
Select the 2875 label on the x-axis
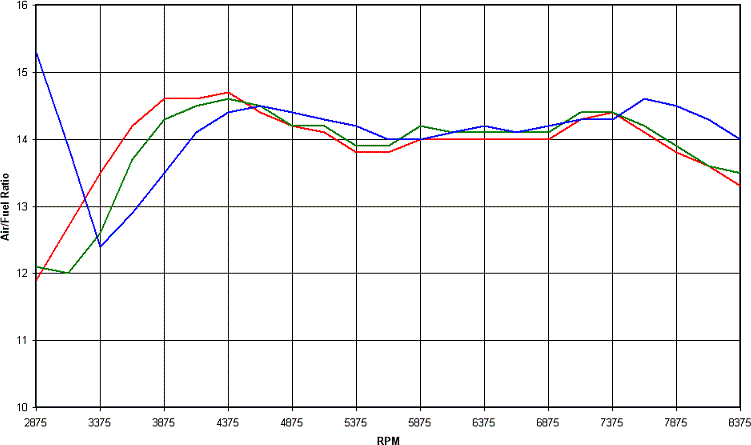[x=36, y=421]
